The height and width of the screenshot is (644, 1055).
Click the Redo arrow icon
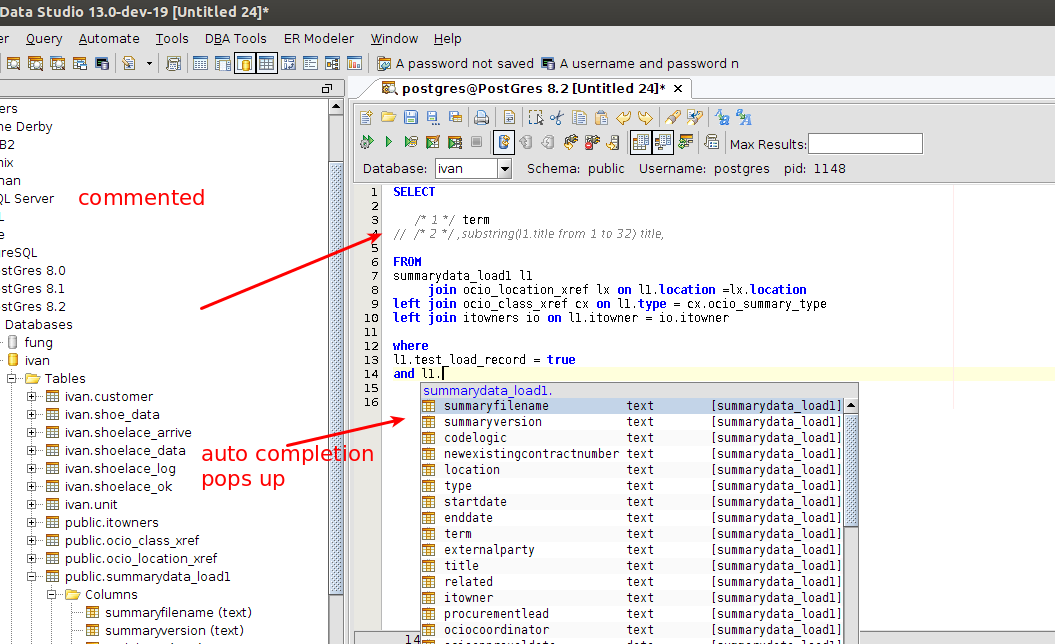[645, 118]
